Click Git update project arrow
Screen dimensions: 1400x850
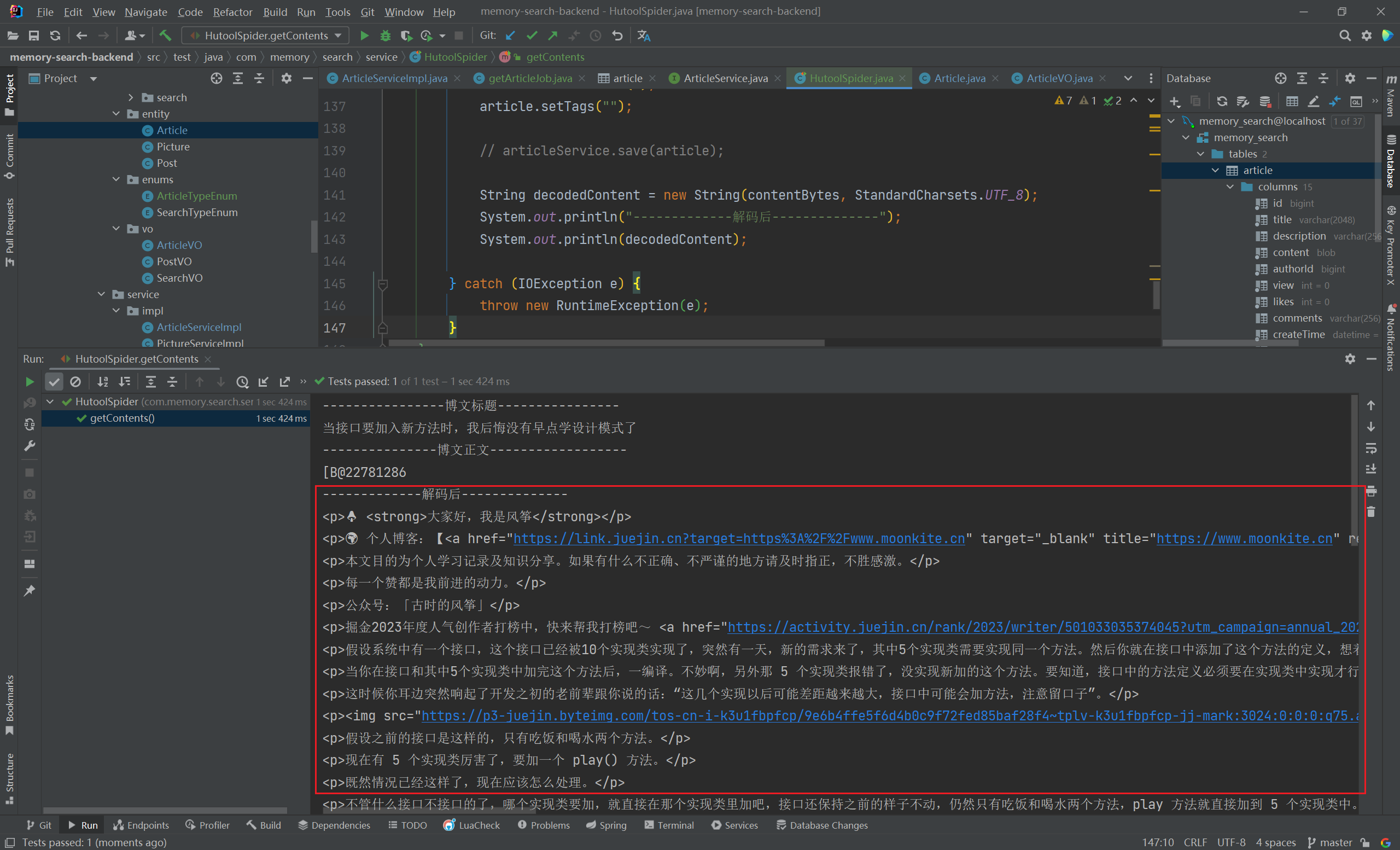(510, 36)
